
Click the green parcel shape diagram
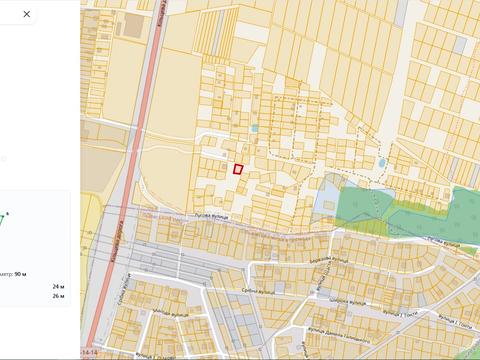click(x=3, y=220)
